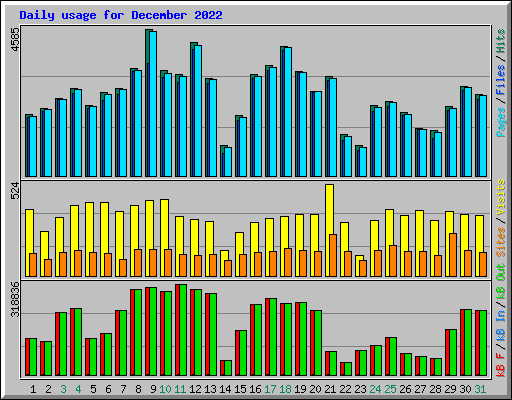Image resolution: width=512 pixels, height=400 pixels.
Task: Click the tallest yellow visits bar for day 21
Action: pos(329,209)
